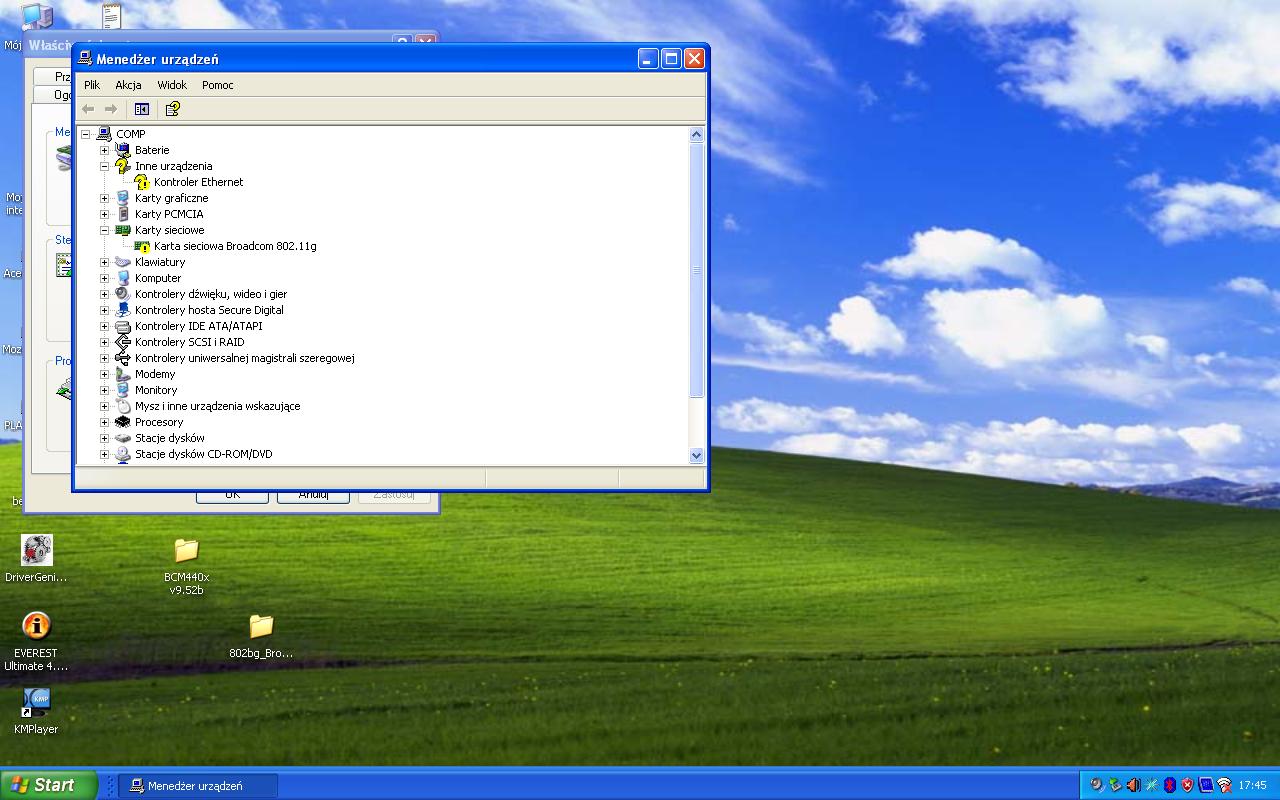Click the Karty PCMCIA card icon
This screenshot has width=1280, height=800.
(x=123, y=214)
